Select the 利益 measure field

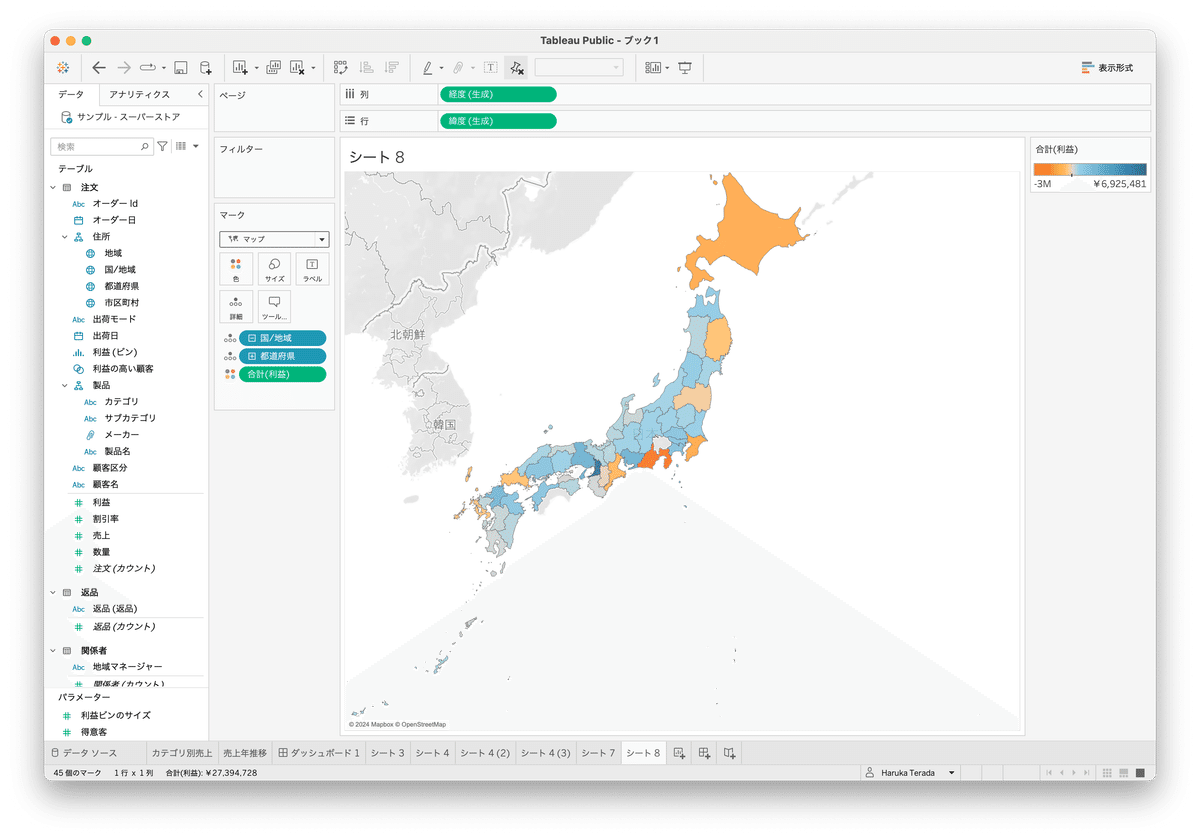(101, 502)
